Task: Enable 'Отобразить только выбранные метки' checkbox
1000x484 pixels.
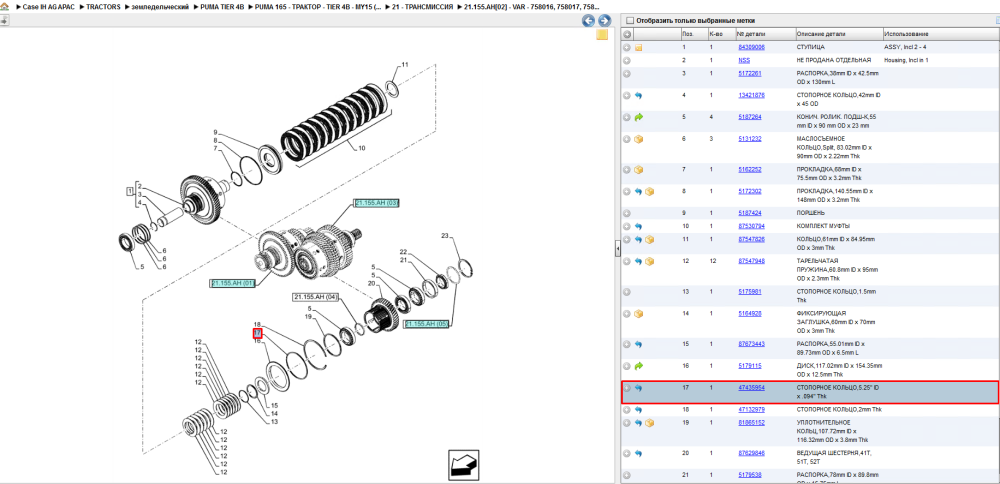Action: click(x=630, y=20)
